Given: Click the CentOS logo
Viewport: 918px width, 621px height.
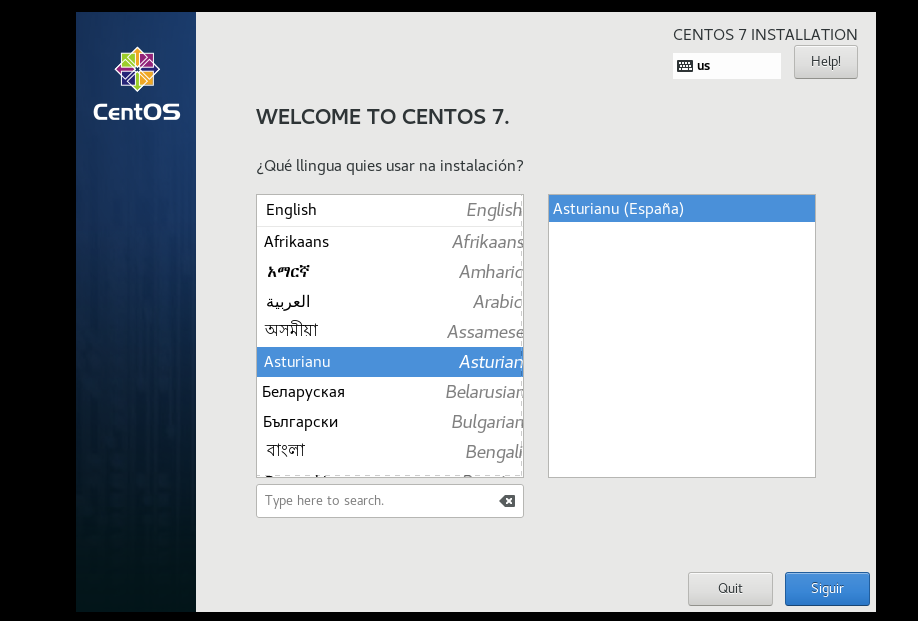Looking at the screenshot, I should click(x=137, y=84).
